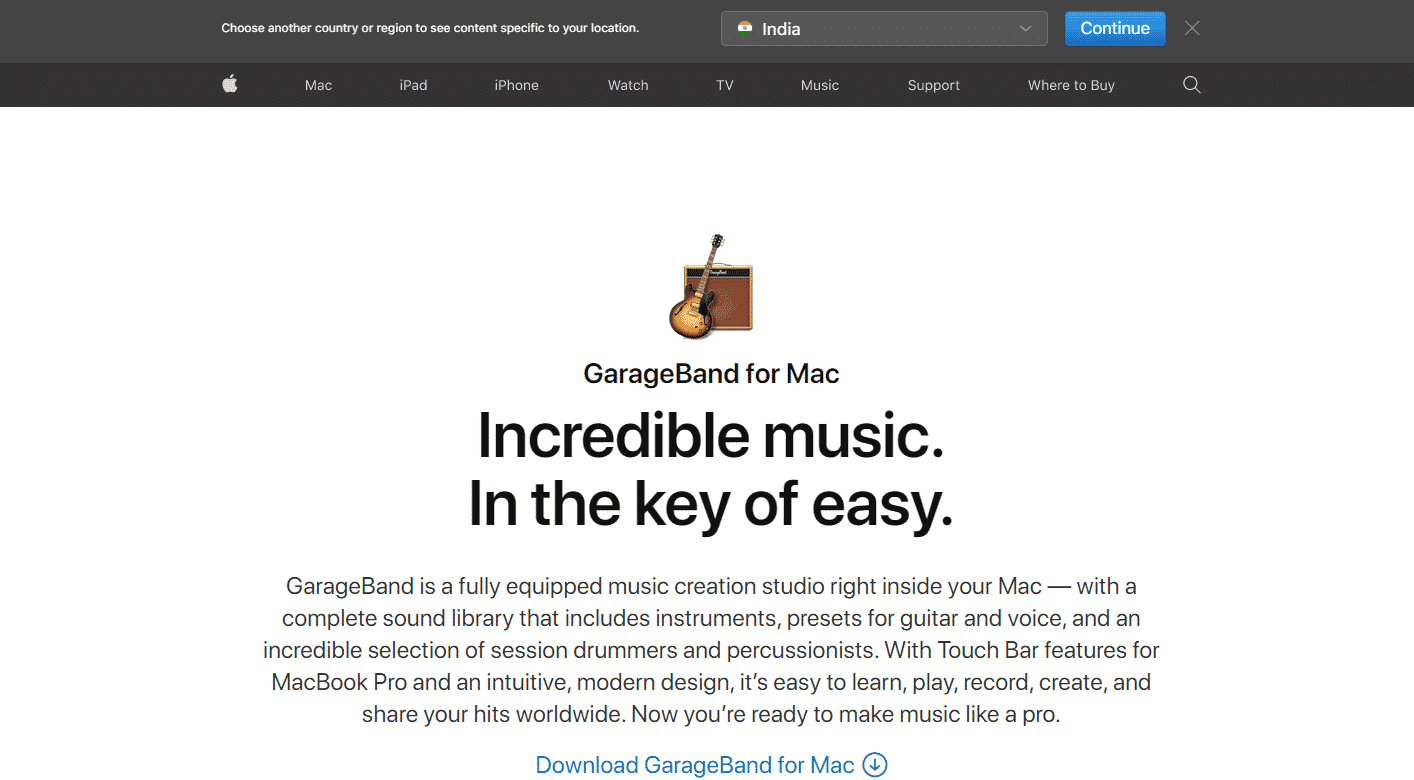Click the Apple logo icon

coord(229,84)
